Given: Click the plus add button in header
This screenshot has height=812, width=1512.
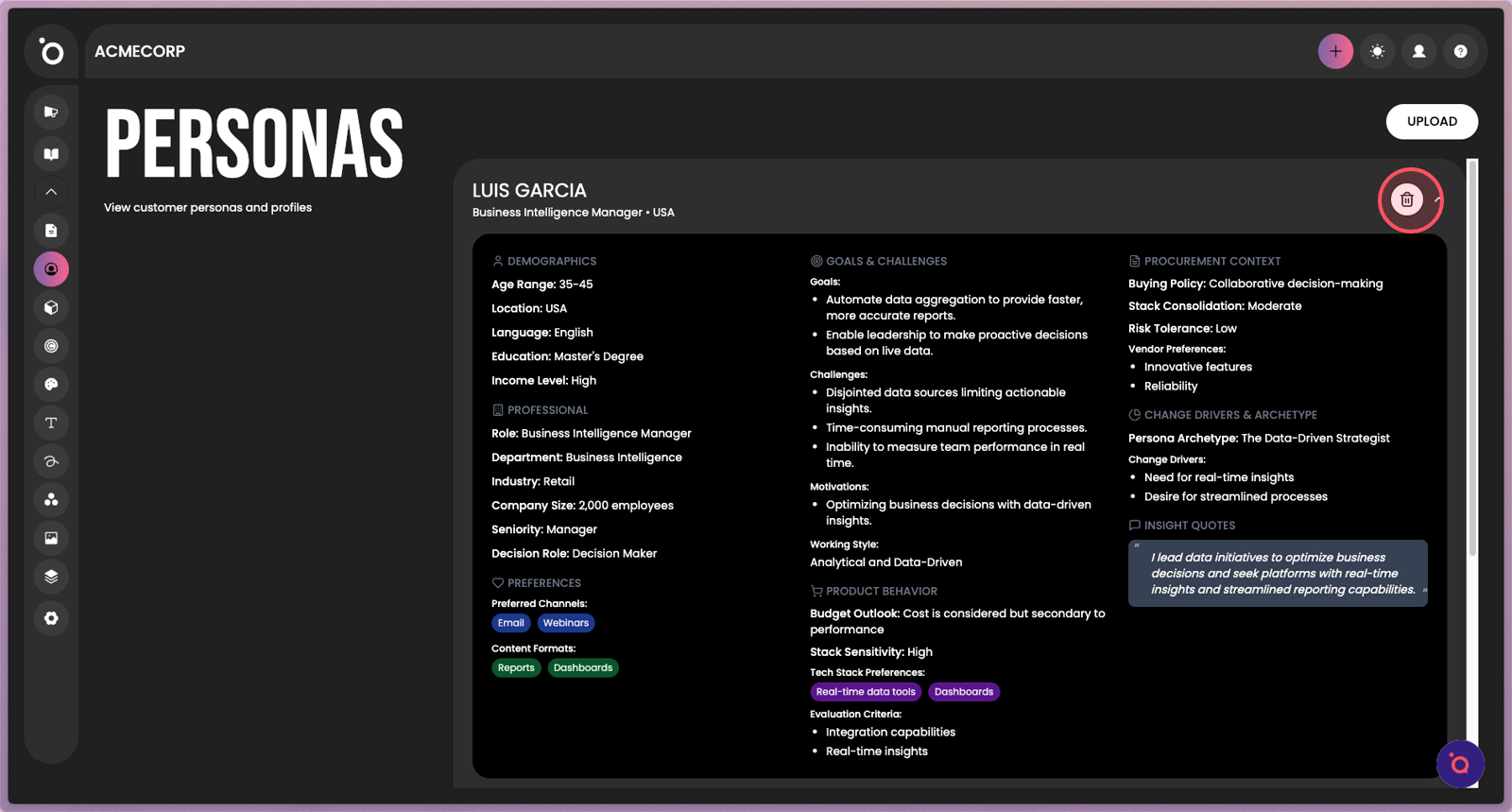Looking at the screenshot, I should point(1335,51).
